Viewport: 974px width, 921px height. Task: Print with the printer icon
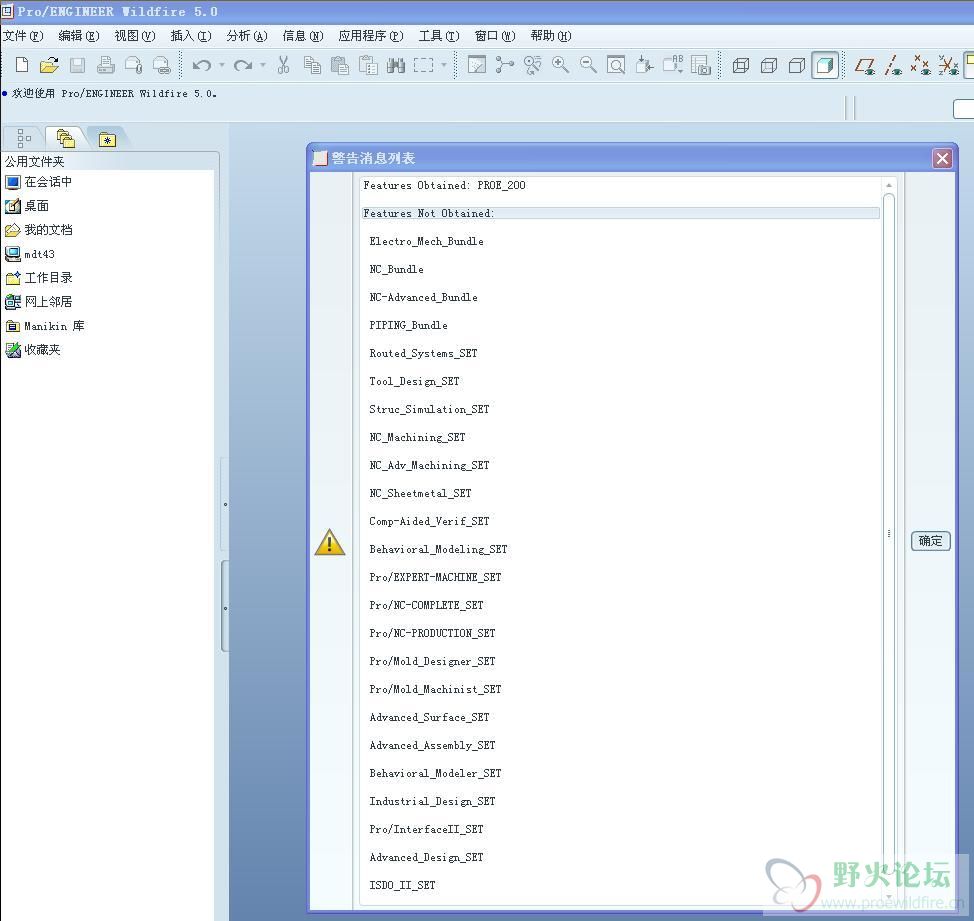point(106,65)
